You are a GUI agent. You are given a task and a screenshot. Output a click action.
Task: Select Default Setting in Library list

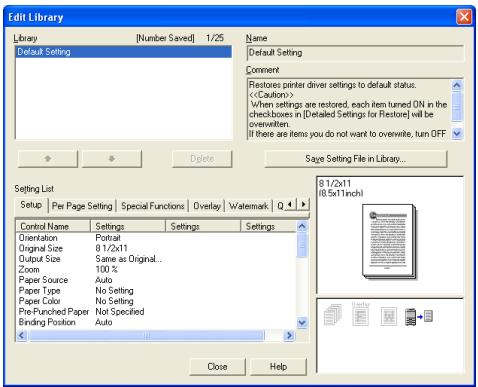[124, 52]
